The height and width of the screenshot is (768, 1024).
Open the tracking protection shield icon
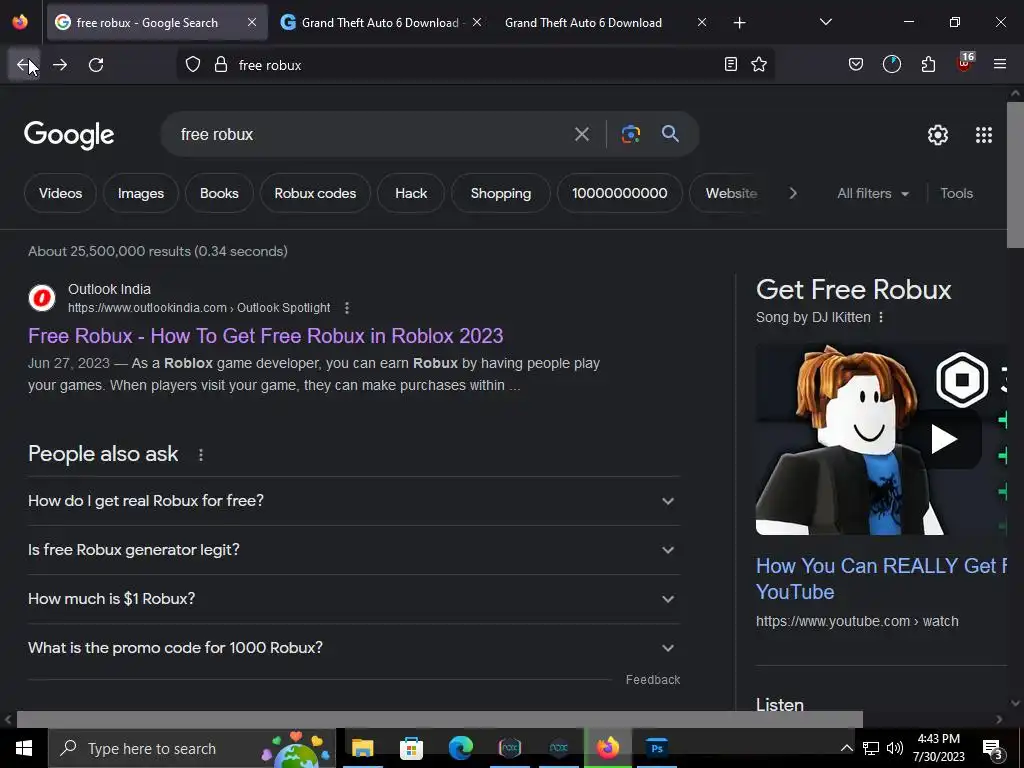point(193,65)
